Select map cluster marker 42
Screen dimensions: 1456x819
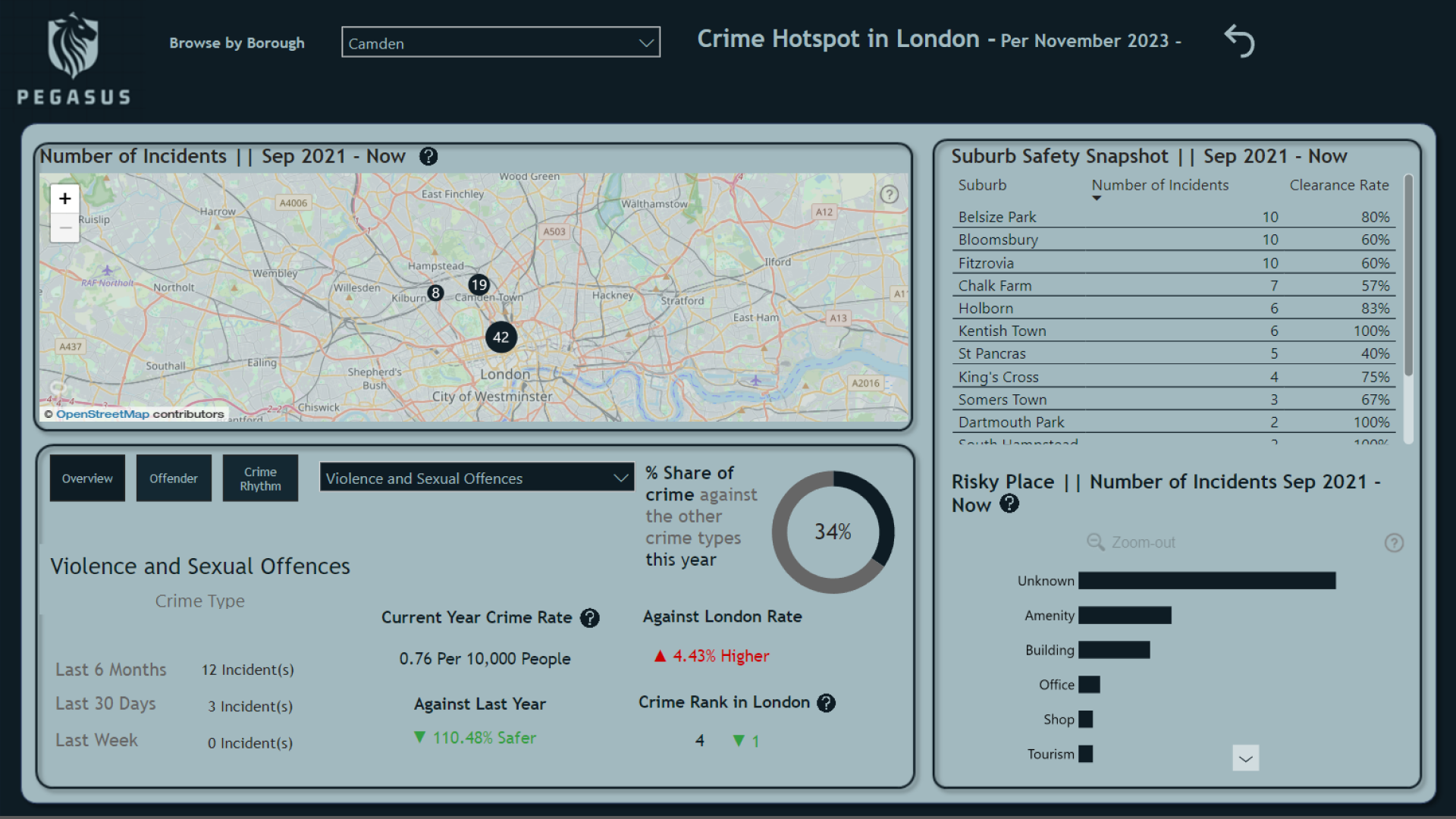pos(501,337)
